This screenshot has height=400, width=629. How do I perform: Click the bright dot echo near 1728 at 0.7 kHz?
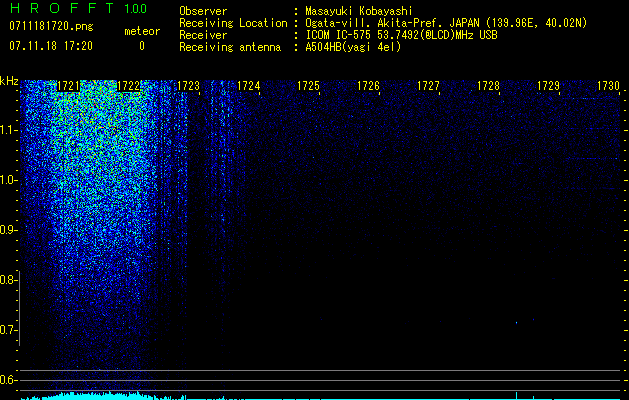click(x=516, y=323)
